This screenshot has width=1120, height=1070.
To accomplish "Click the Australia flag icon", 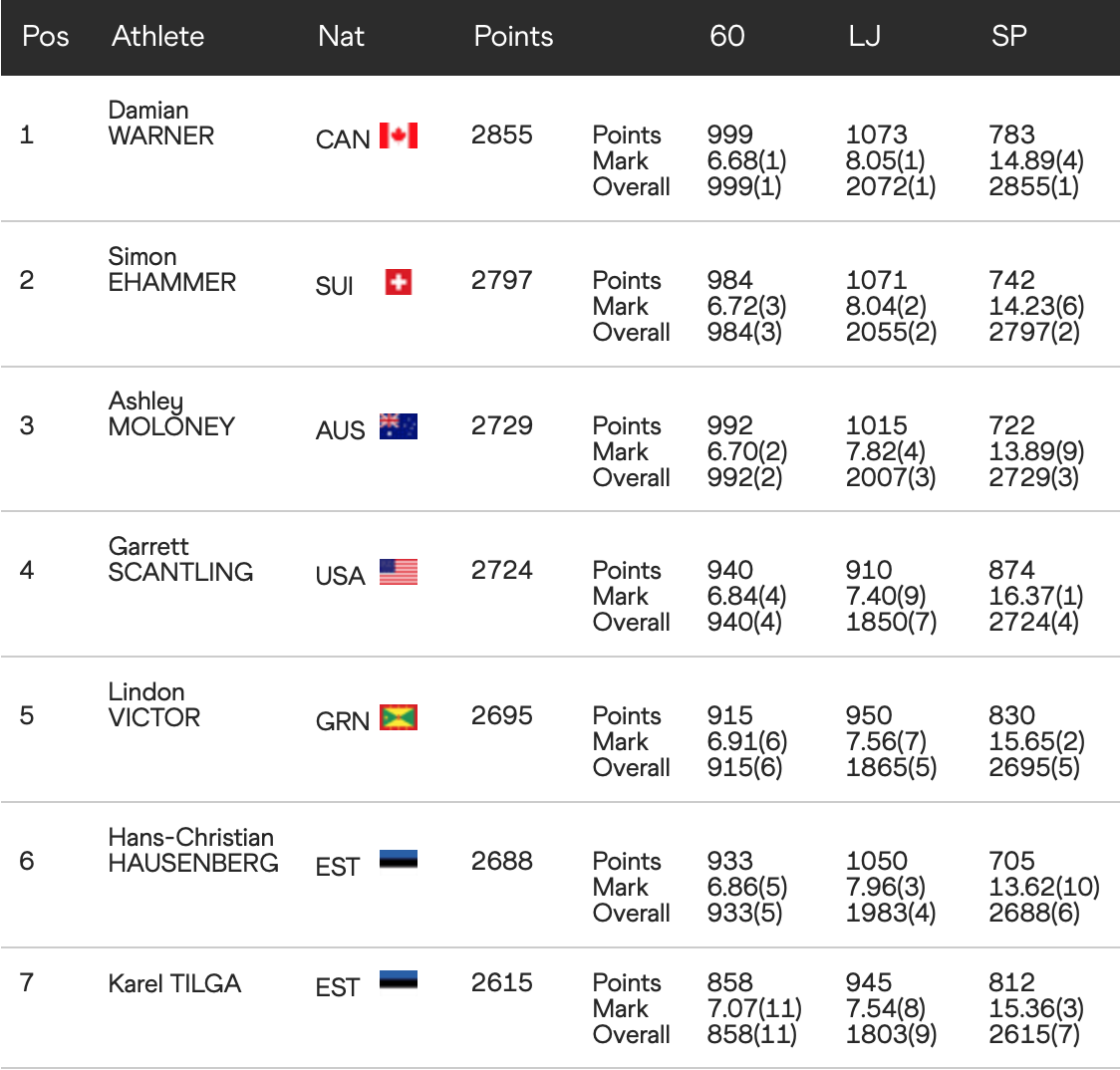I will point(399,427).
